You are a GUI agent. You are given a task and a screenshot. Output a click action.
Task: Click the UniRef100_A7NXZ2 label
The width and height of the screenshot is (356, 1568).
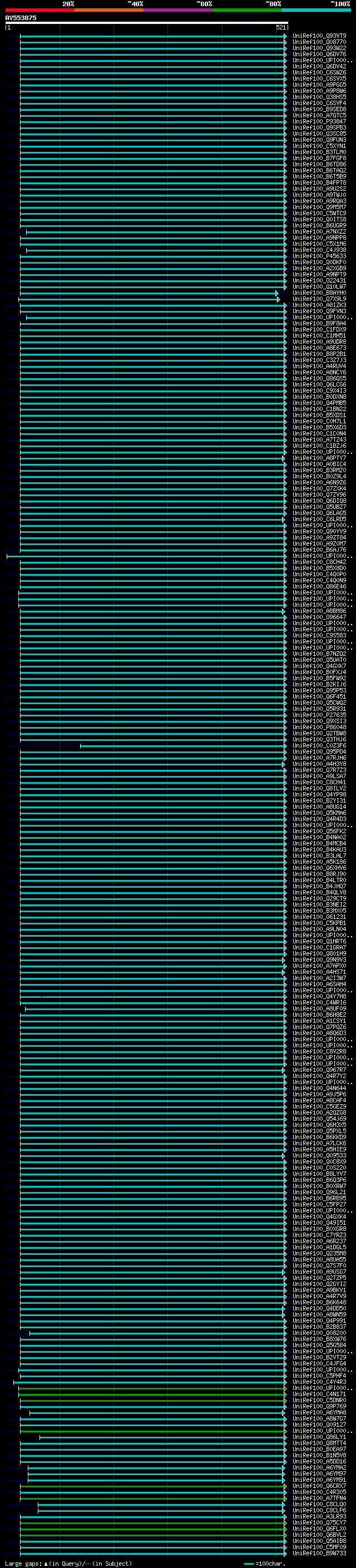[x=319, y=231]
